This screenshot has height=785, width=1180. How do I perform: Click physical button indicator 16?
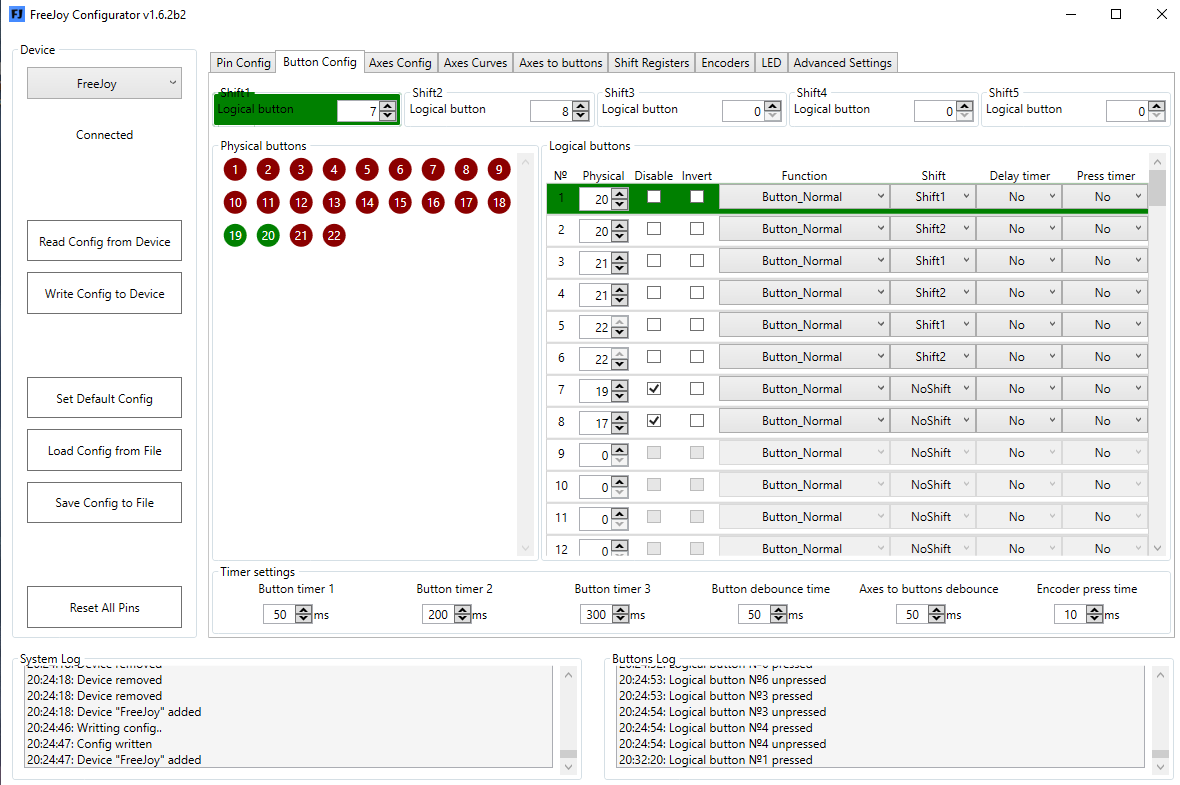433,202
